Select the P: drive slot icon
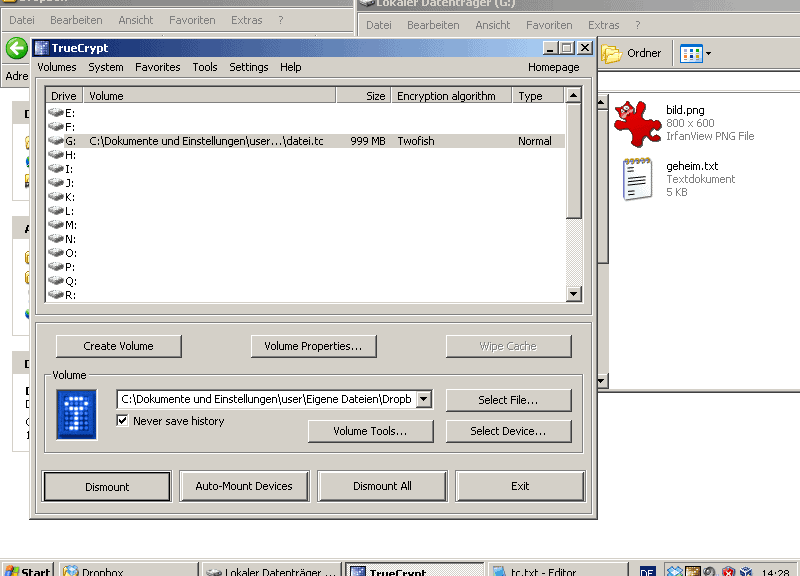800x576 pixels. pos(56,267)
